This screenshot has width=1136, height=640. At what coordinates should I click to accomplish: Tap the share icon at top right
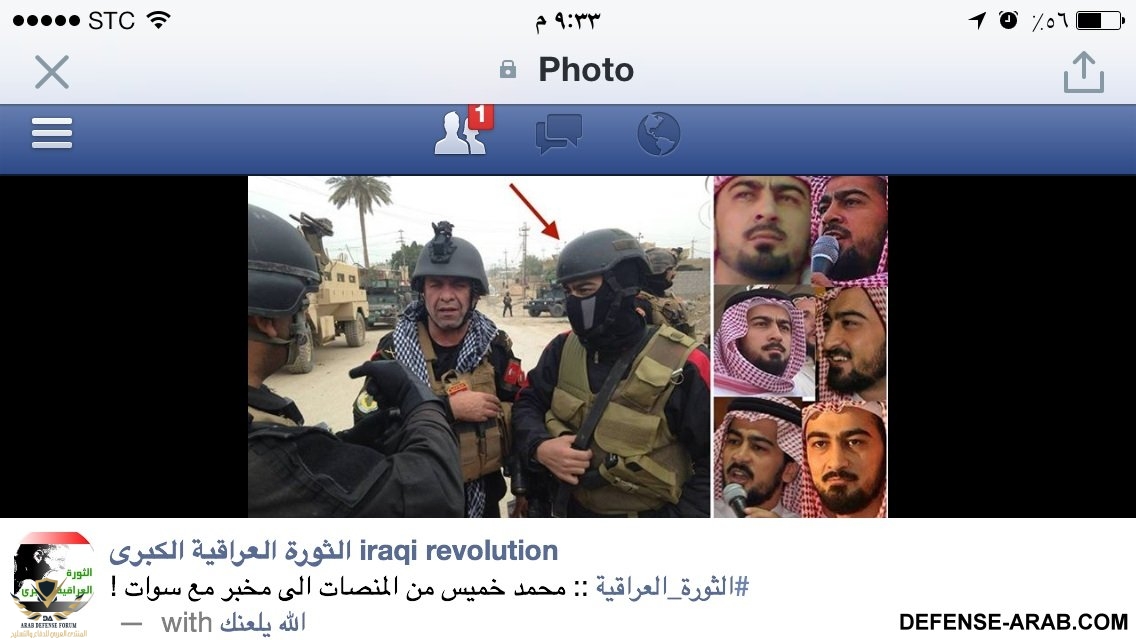coord(1084,72)
